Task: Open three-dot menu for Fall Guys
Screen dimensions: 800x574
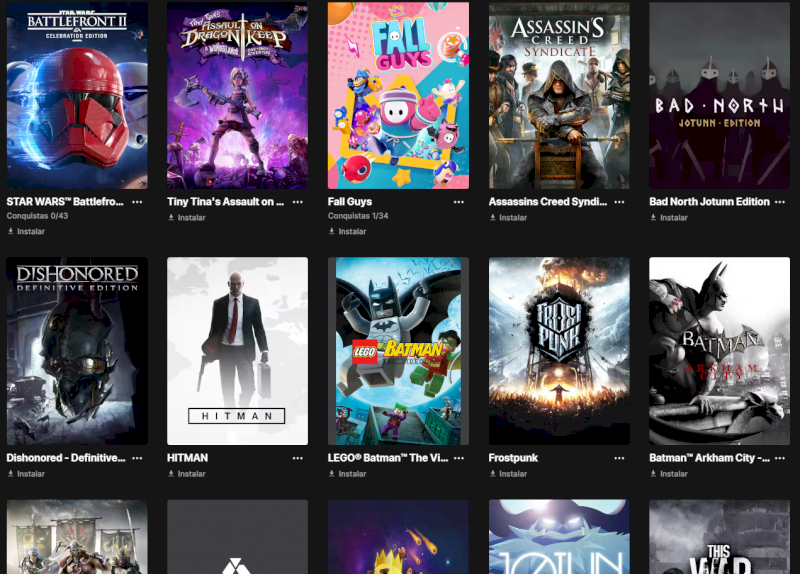Action: coord(459,202)
